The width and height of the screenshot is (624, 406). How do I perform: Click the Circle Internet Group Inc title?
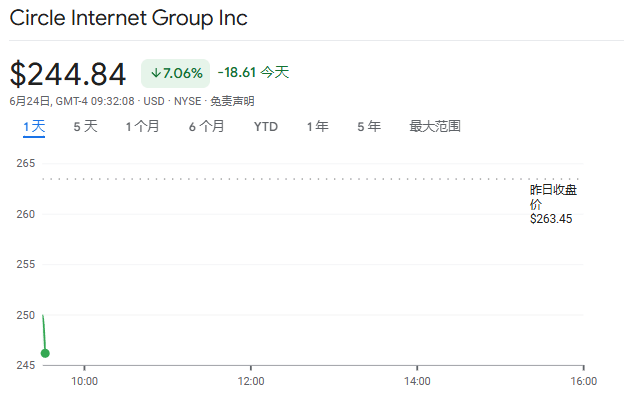click(x=128, y=19)
